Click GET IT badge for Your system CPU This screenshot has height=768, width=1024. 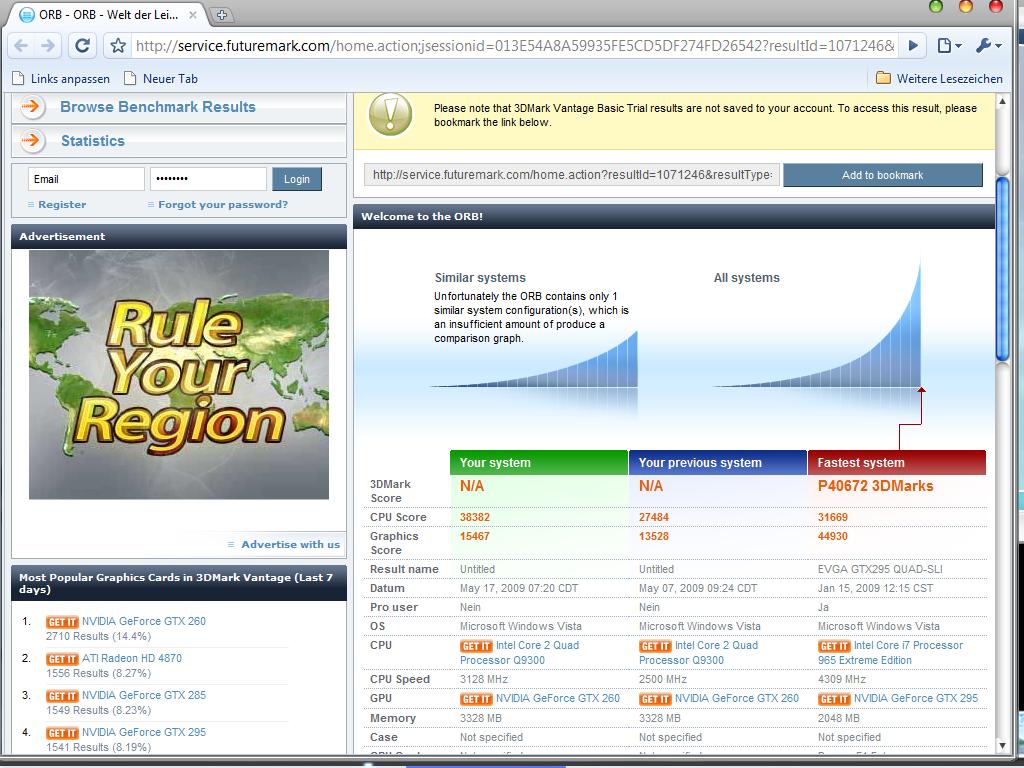tap(476, 646)
